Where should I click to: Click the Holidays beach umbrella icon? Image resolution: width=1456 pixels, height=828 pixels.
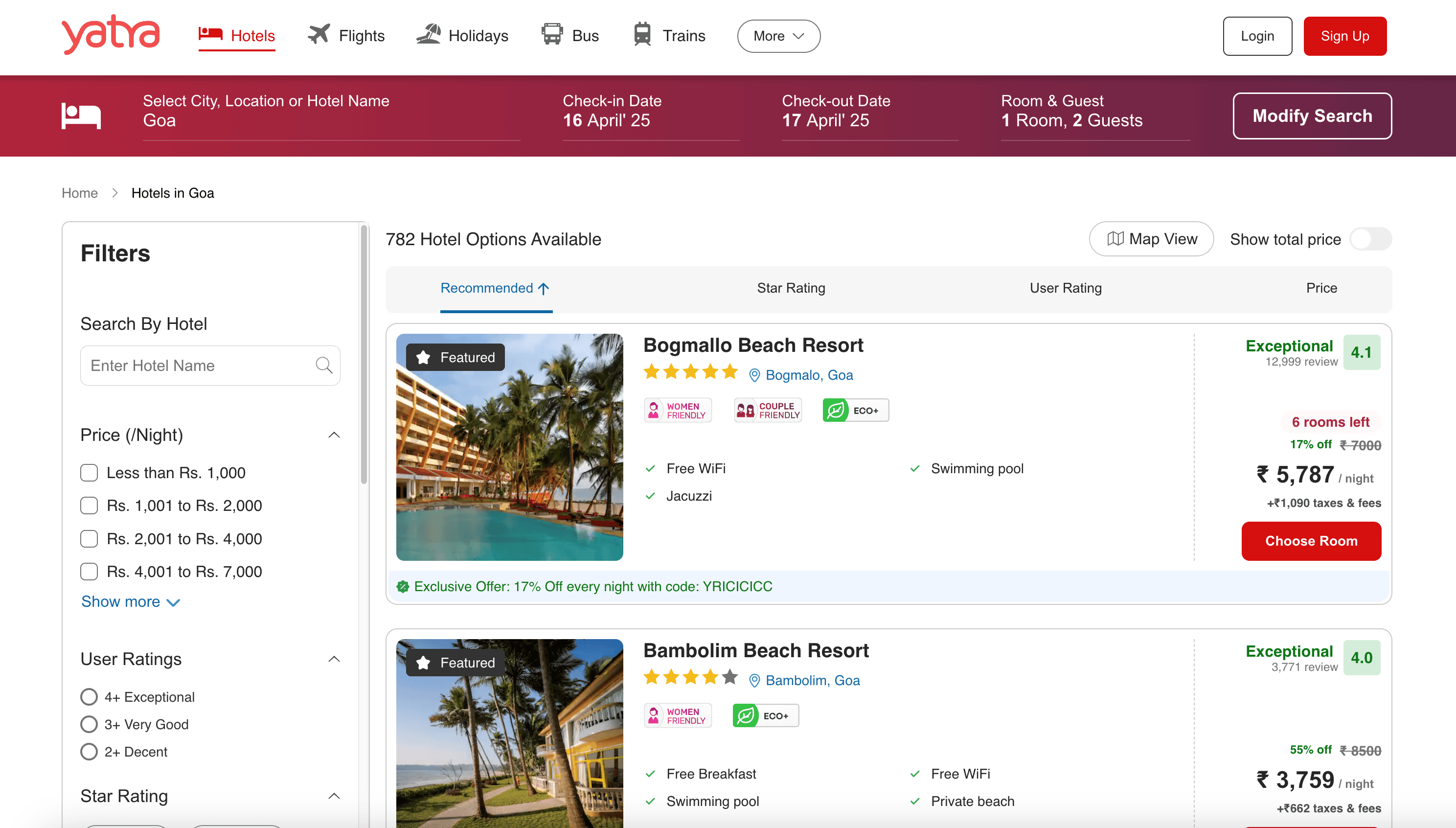pos(429,35)
